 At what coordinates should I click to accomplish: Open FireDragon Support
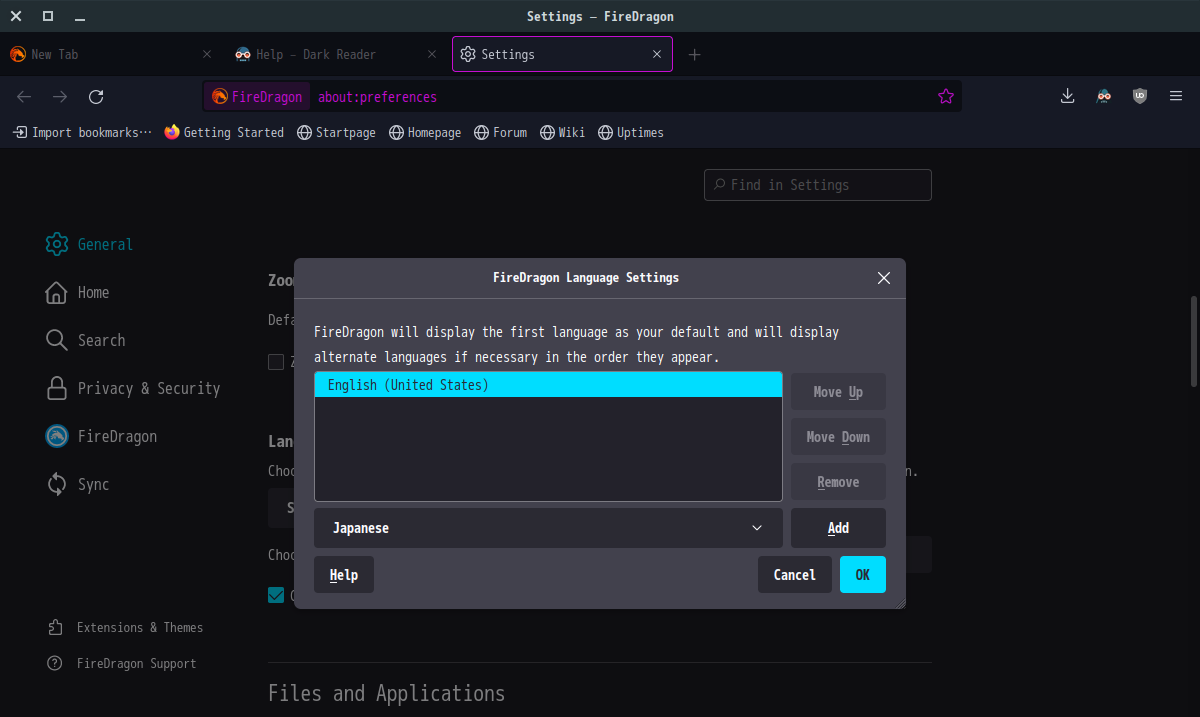click(x=122, y=663)
